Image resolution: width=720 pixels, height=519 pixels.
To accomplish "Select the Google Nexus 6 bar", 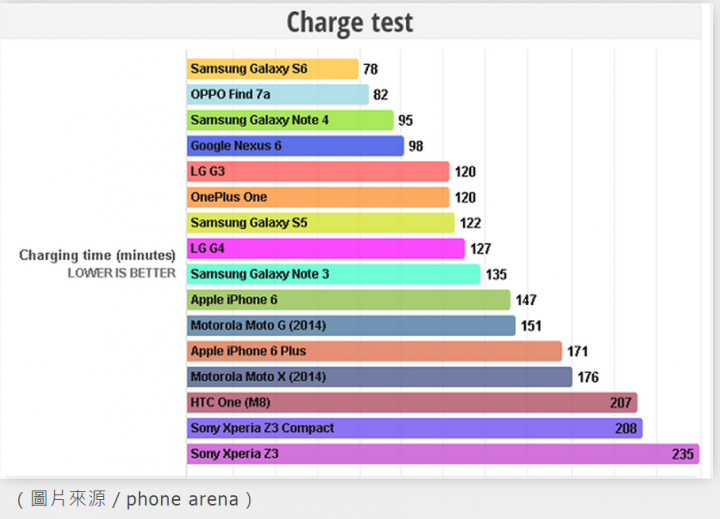I will (x=295, y=146).
